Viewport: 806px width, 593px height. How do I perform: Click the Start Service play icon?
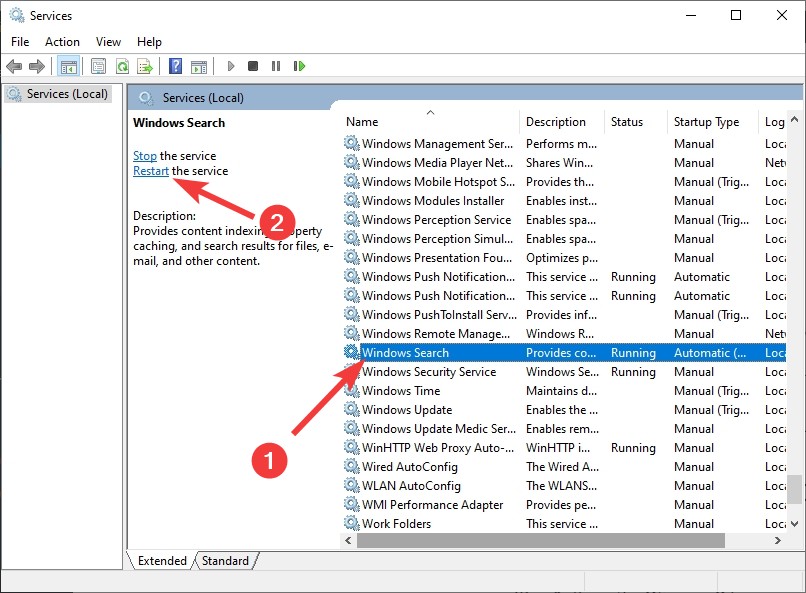[231, 66]
